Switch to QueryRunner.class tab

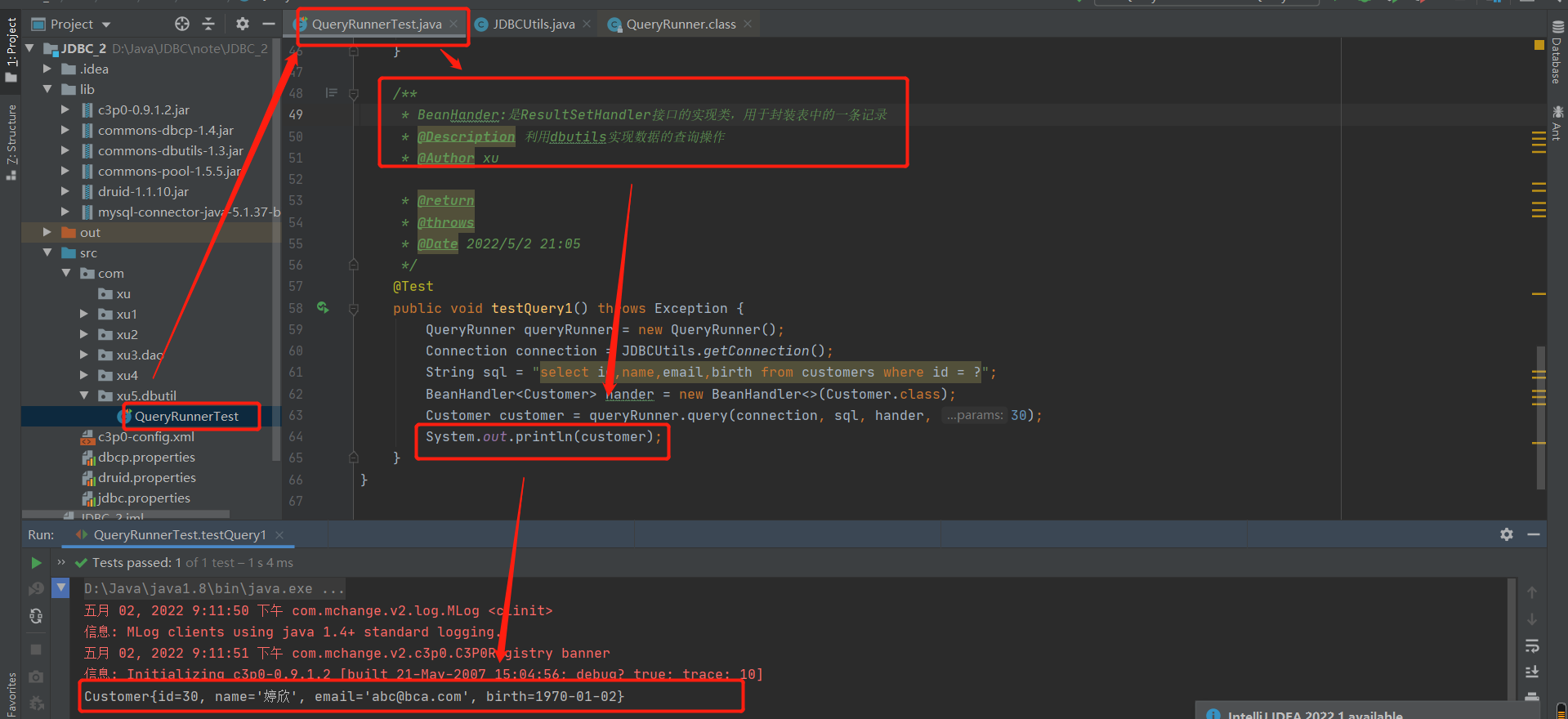click(x=681, y=25)
